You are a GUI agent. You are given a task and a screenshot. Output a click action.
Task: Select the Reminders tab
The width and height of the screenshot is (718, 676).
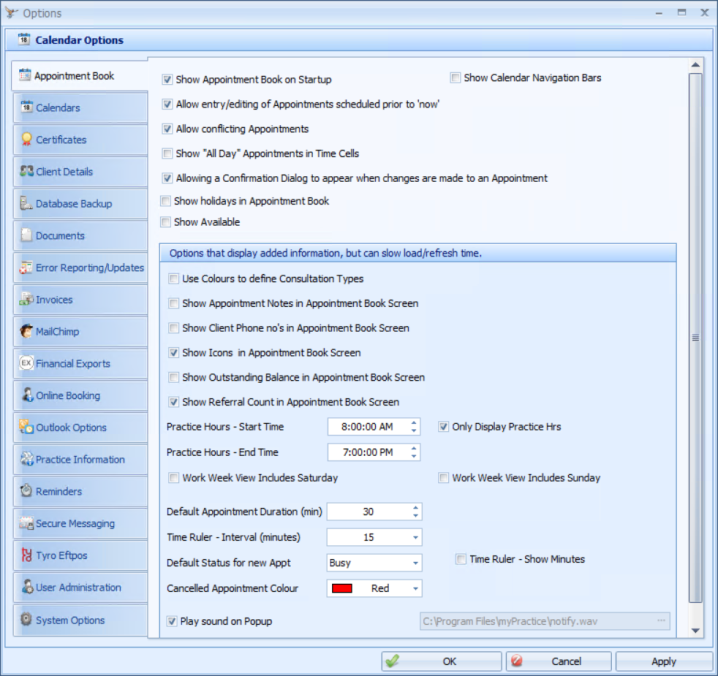(x=80, y=491)
